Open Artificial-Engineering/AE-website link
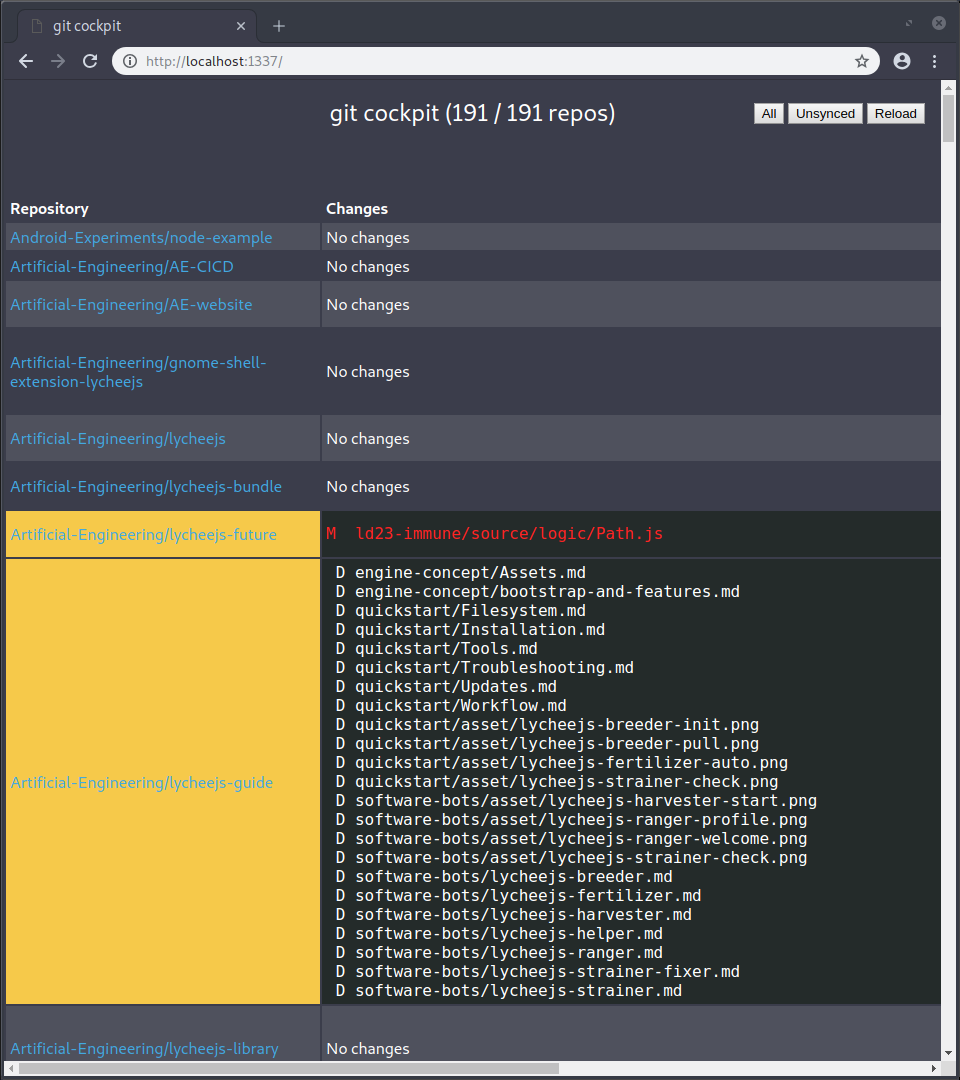 point(131,304)
